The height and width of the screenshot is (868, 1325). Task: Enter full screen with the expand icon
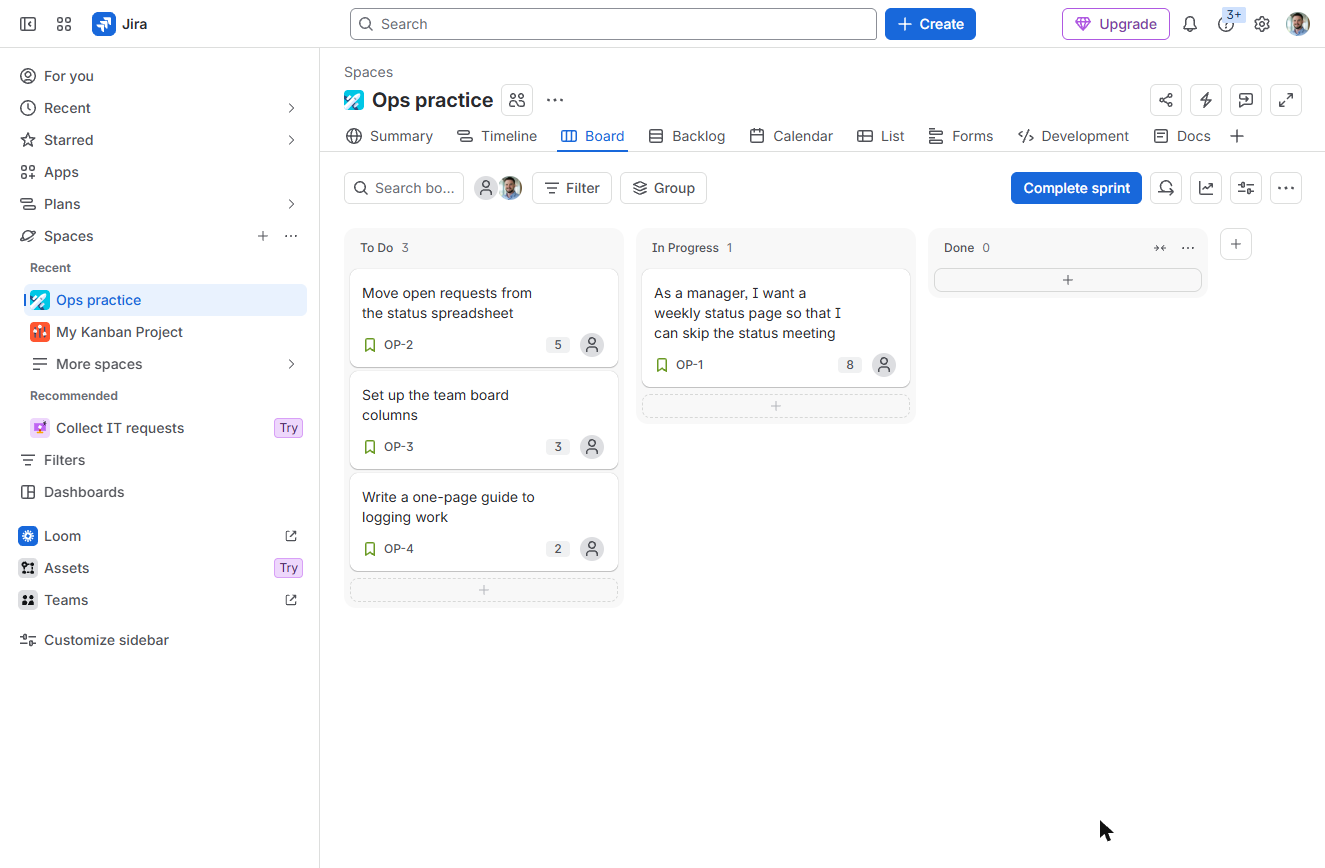click(x=1286, y=100)
